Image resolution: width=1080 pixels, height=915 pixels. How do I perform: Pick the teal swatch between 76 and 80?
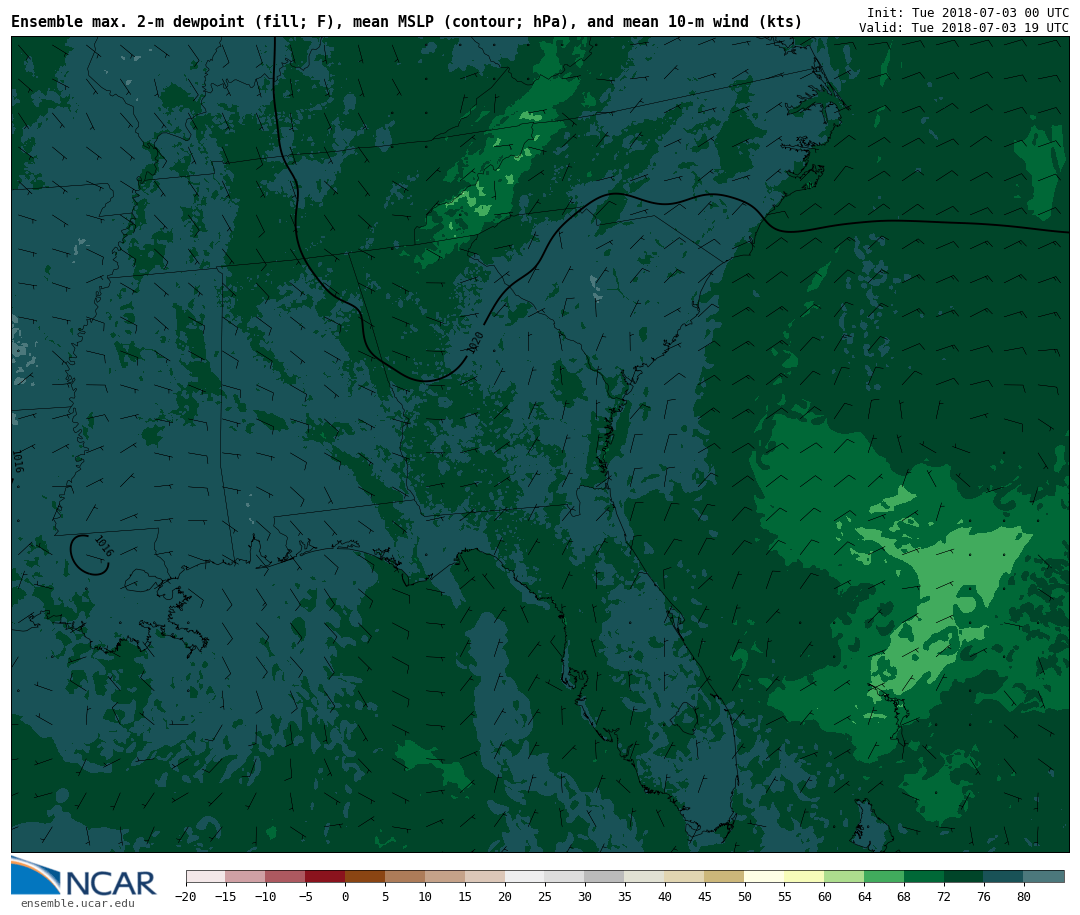tap(1003, 876)
